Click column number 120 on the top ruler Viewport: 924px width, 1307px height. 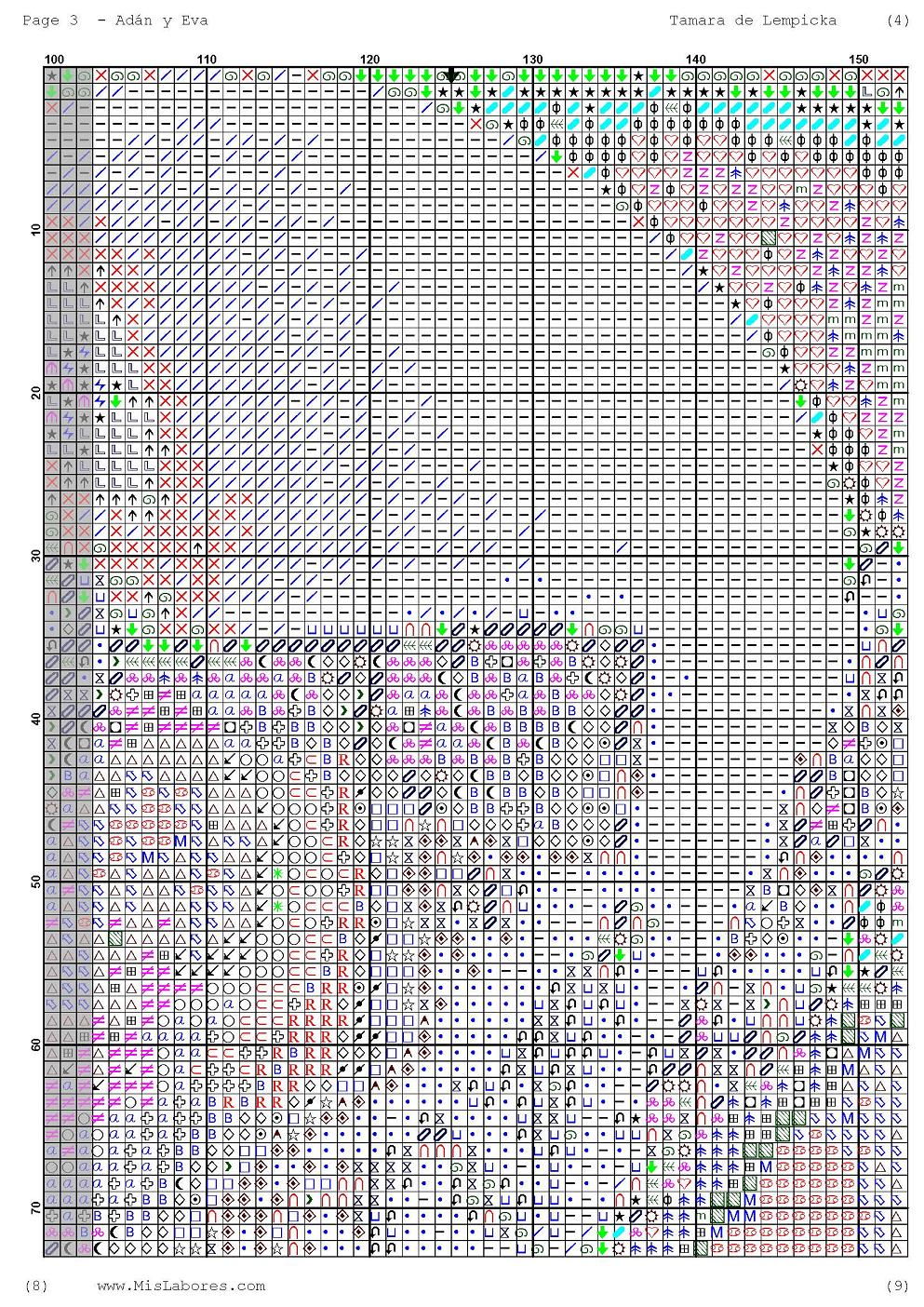click(x=370, y=60)
